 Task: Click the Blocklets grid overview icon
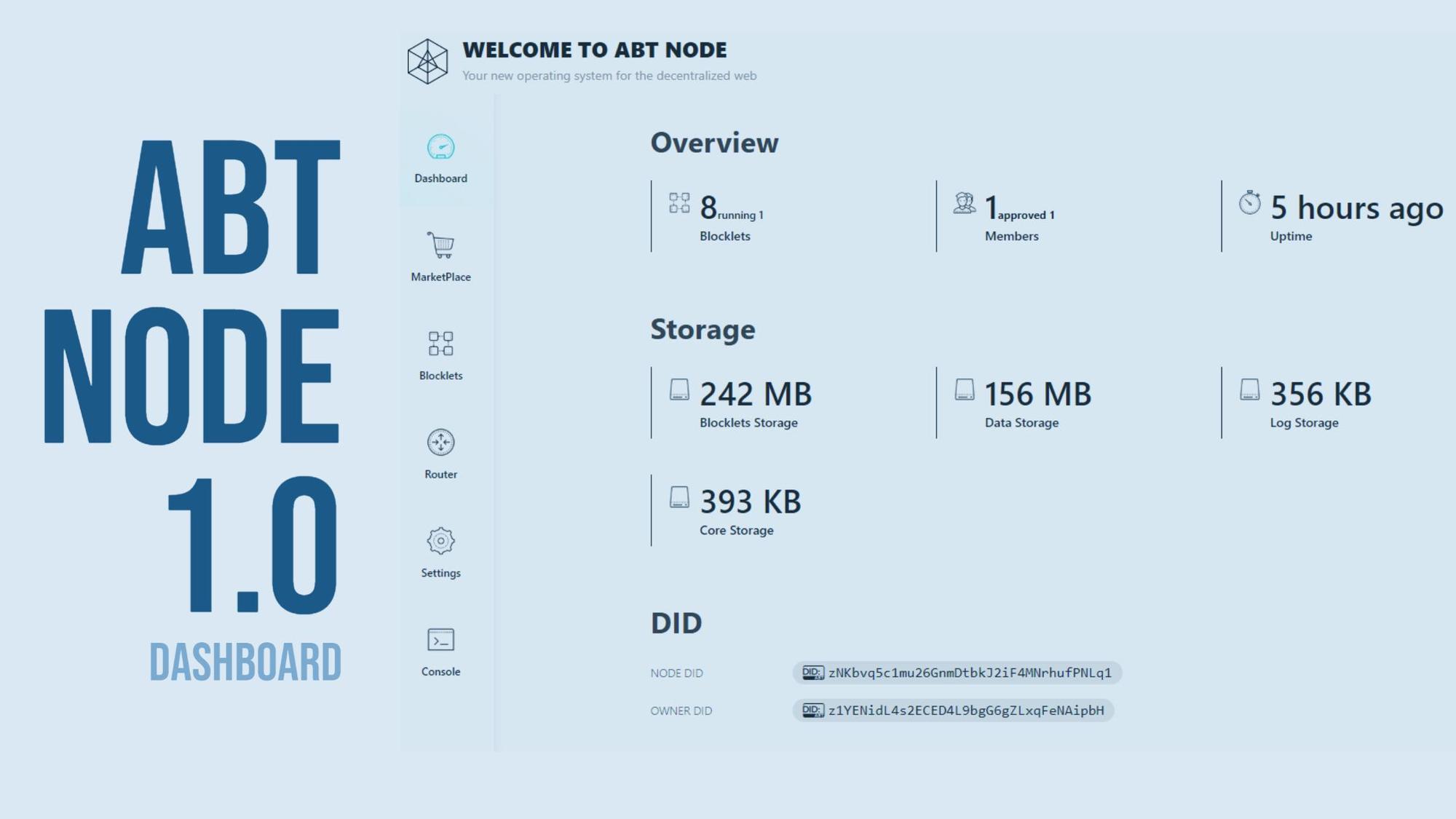(440, 344)
